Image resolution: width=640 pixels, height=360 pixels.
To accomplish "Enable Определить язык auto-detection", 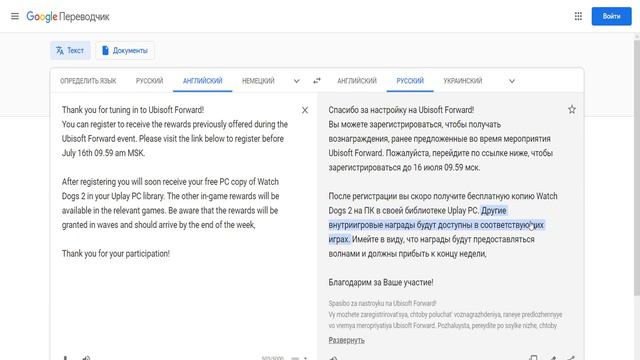I will (88, 81).
